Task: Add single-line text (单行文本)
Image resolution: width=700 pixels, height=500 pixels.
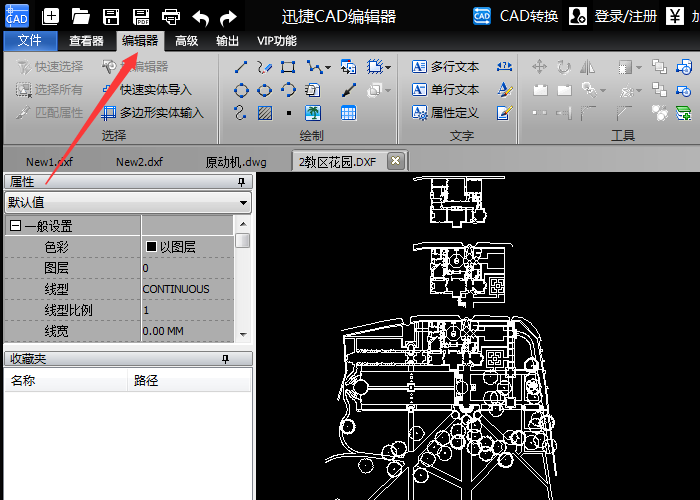Action: tap(445, 90)
